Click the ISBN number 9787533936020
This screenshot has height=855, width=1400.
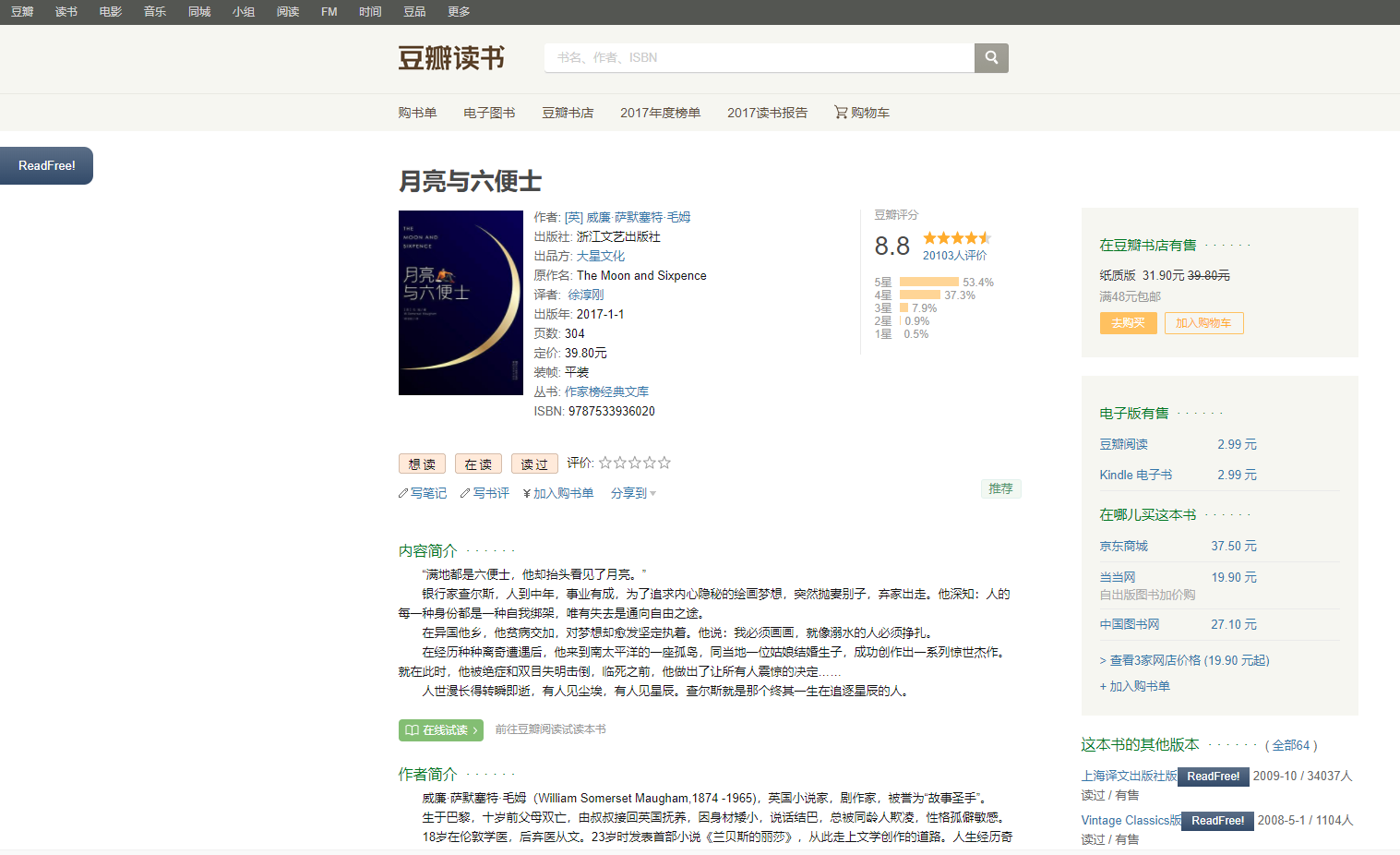coord(612,411)
